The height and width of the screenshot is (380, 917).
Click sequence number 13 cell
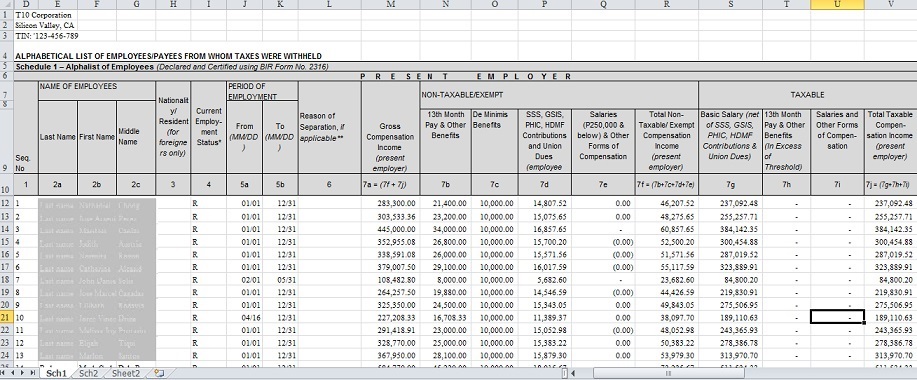click(x=26, y=355)
